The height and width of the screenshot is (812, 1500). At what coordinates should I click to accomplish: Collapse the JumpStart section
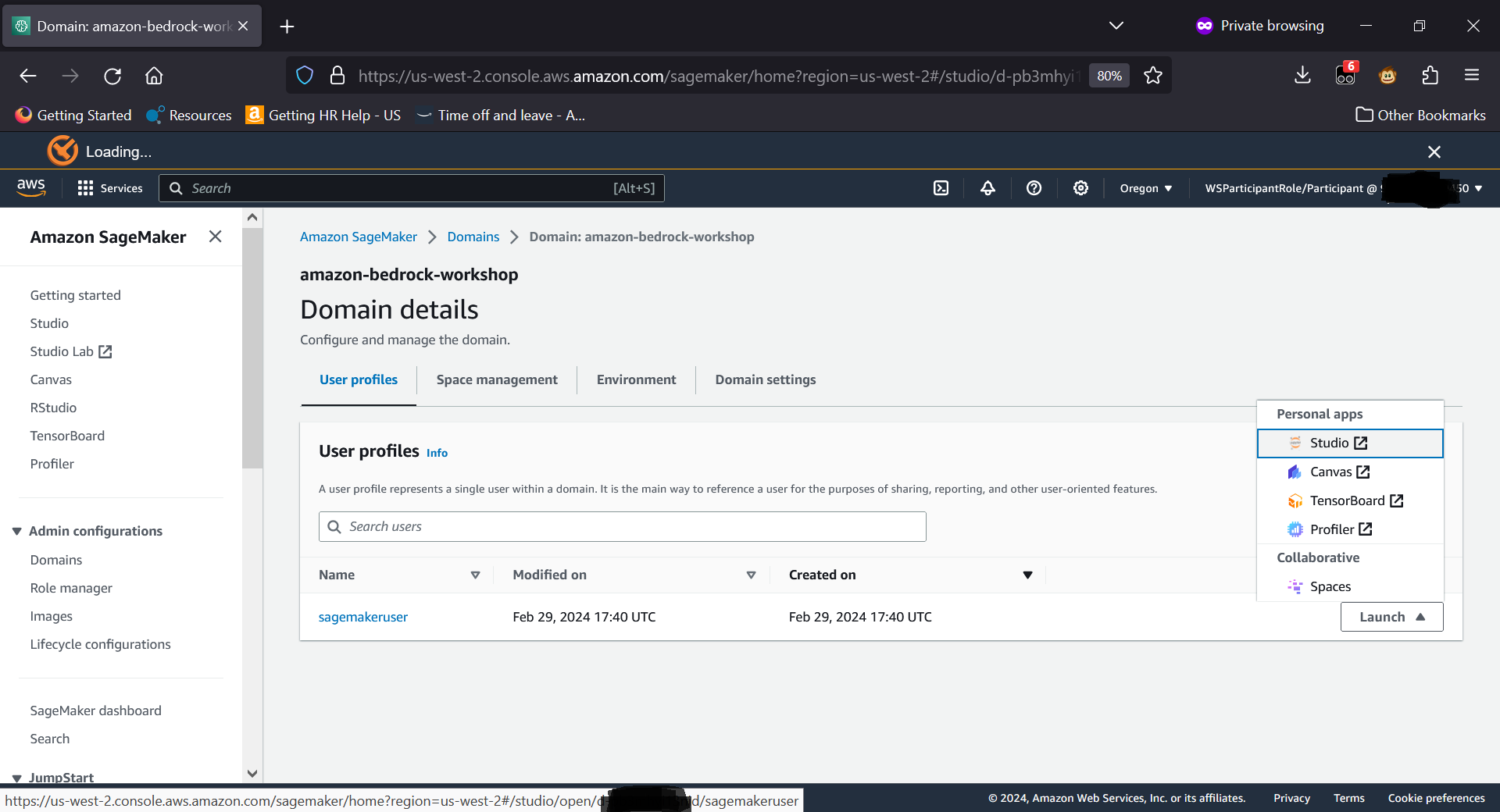16,778
